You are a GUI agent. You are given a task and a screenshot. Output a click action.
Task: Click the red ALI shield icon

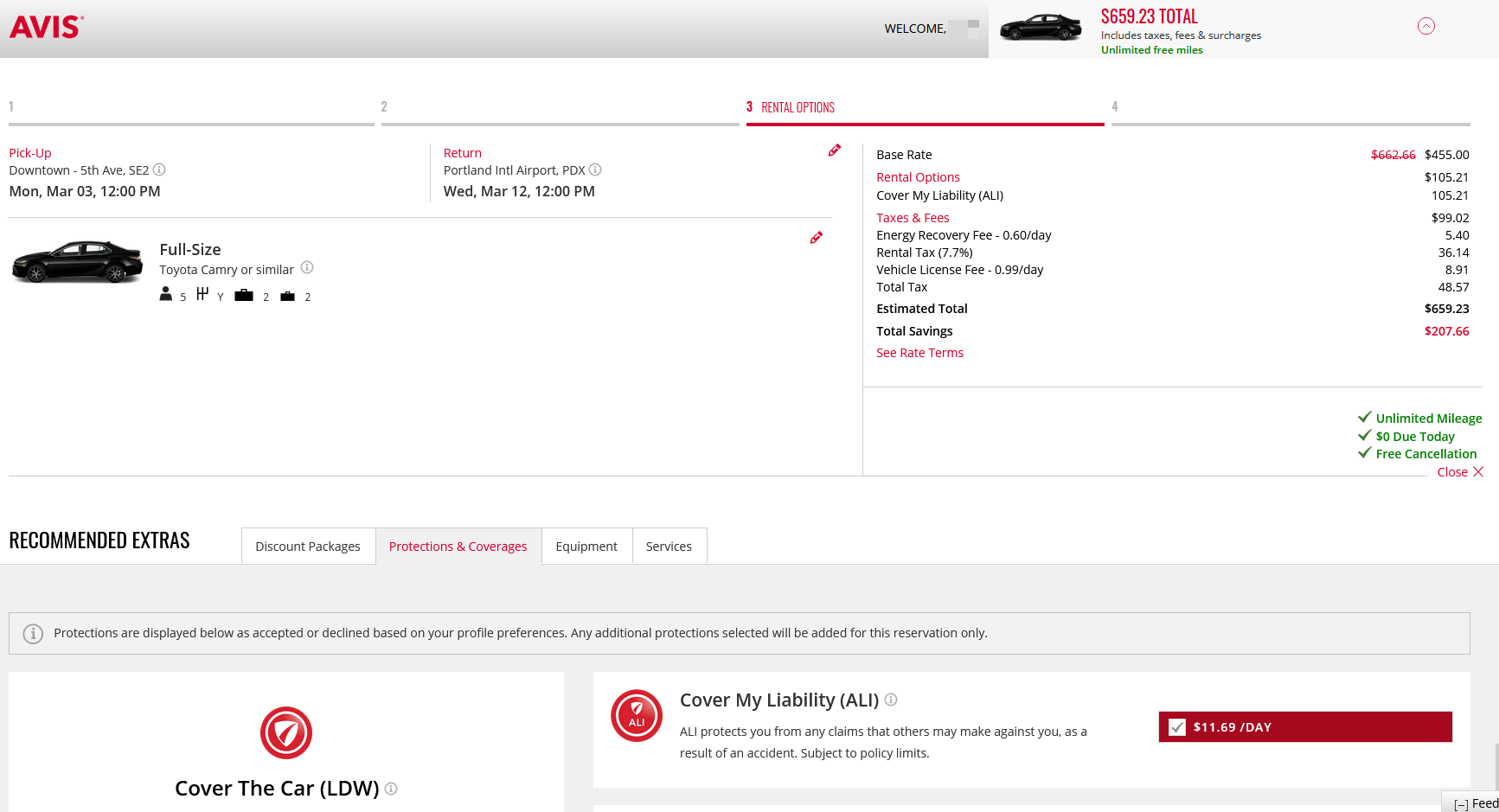pyautogui.click(x=637, y=716)
